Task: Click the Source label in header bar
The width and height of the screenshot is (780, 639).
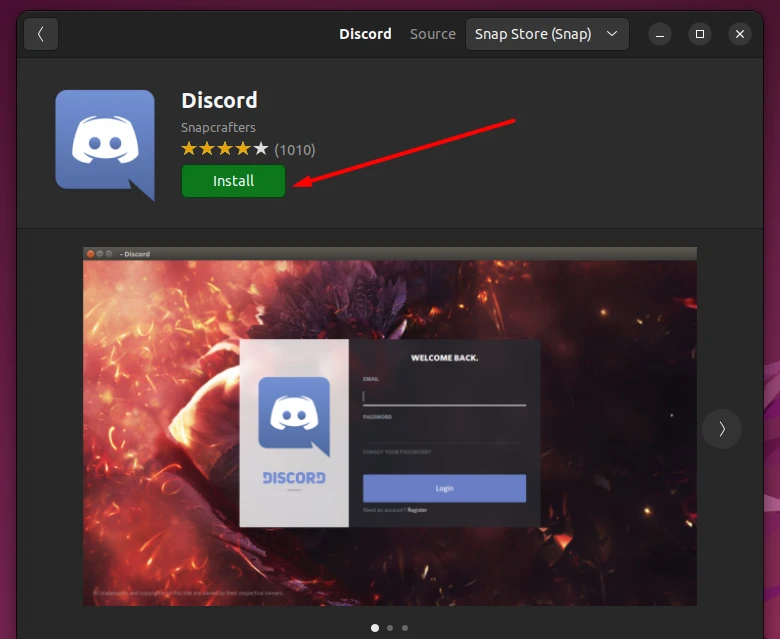Action: pos(432,34)
